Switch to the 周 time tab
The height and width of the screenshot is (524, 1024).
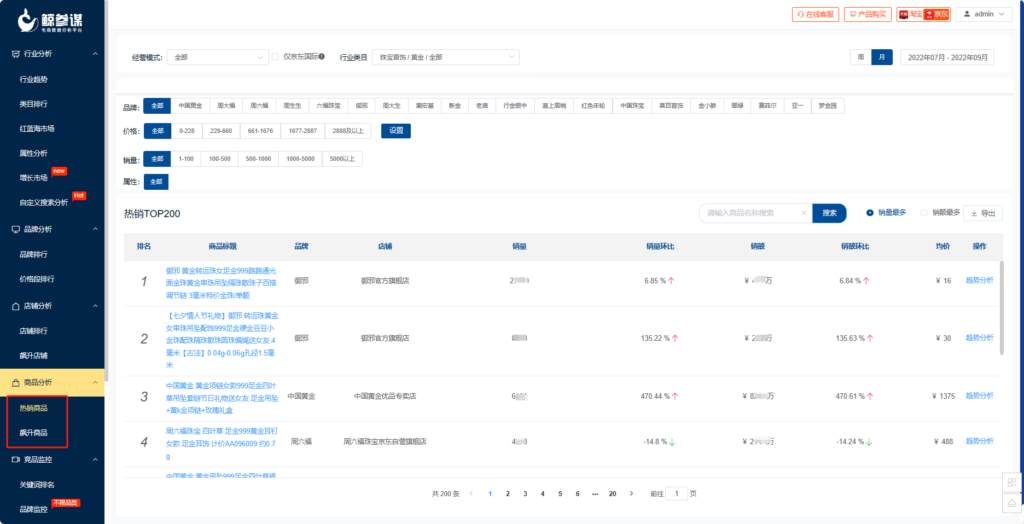point(861,57)
